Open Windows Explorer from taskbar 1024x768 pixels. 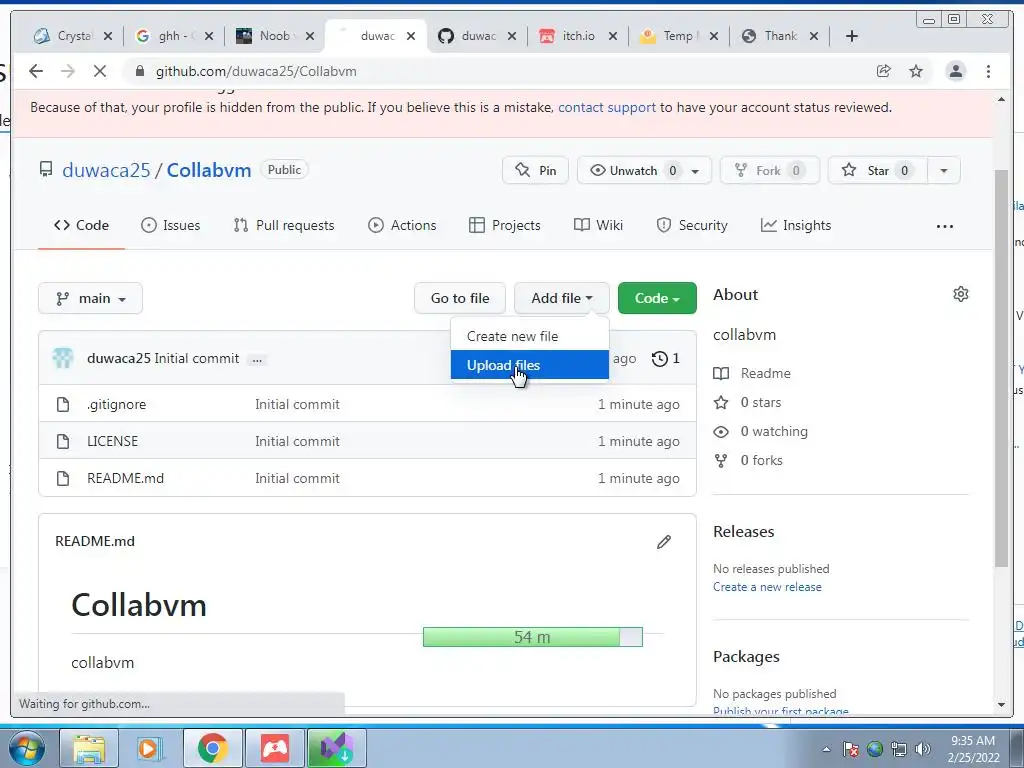click(89, 748)
